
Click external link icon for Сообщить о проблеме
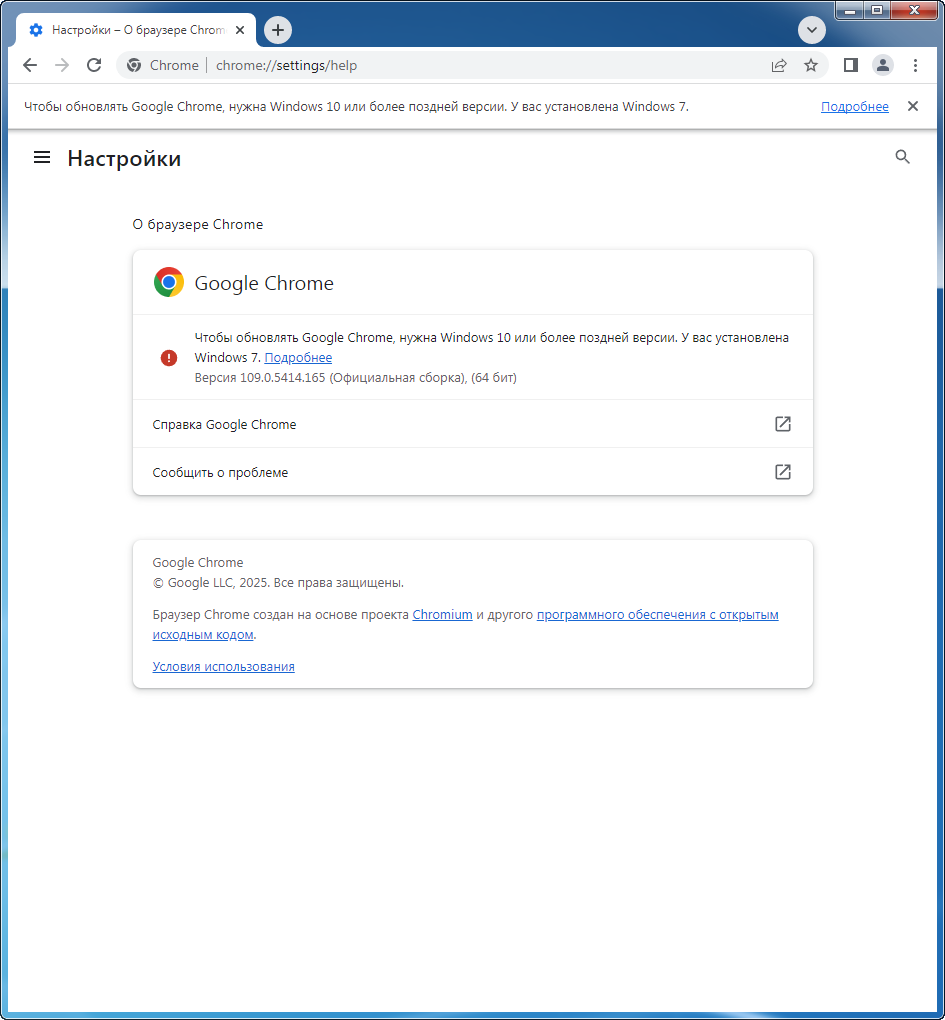[783, 472]
